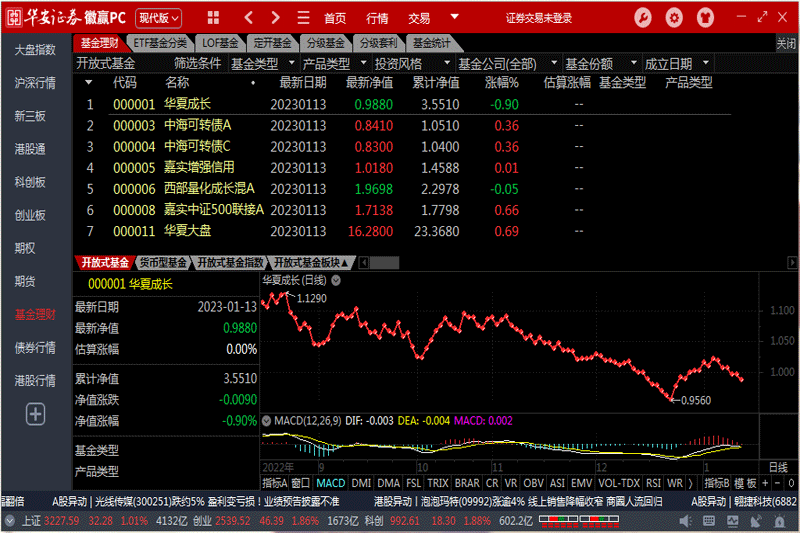Viewport: 800px width, 533px height.
Task: Select the VOL-TDX indicator
Action: click(619, 483)
